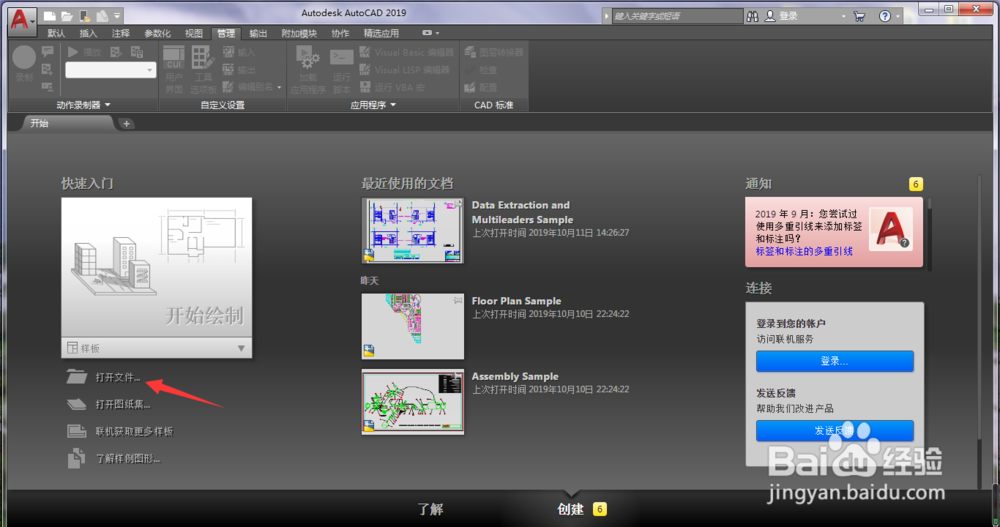The image size is (1000, 527).
Task: Click the 工具选项板 tool palettes icon
Action: 203,70
